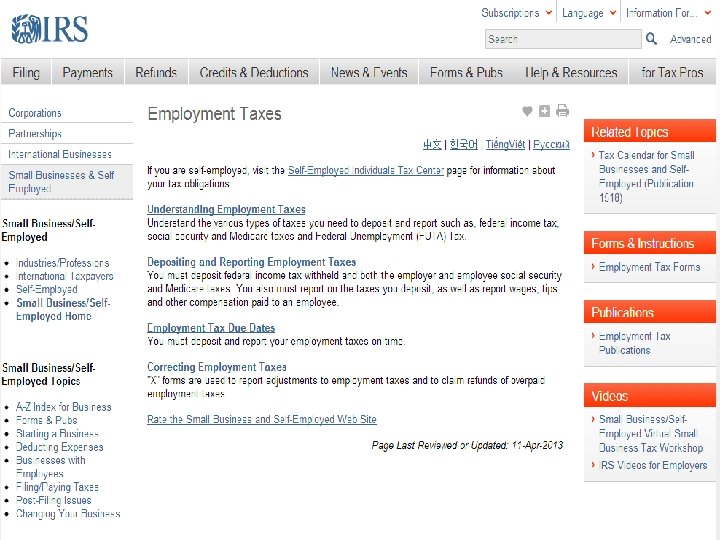720x540 pixels.
Task: Open the Language dropdown
Action: click(x=589, y=13)
